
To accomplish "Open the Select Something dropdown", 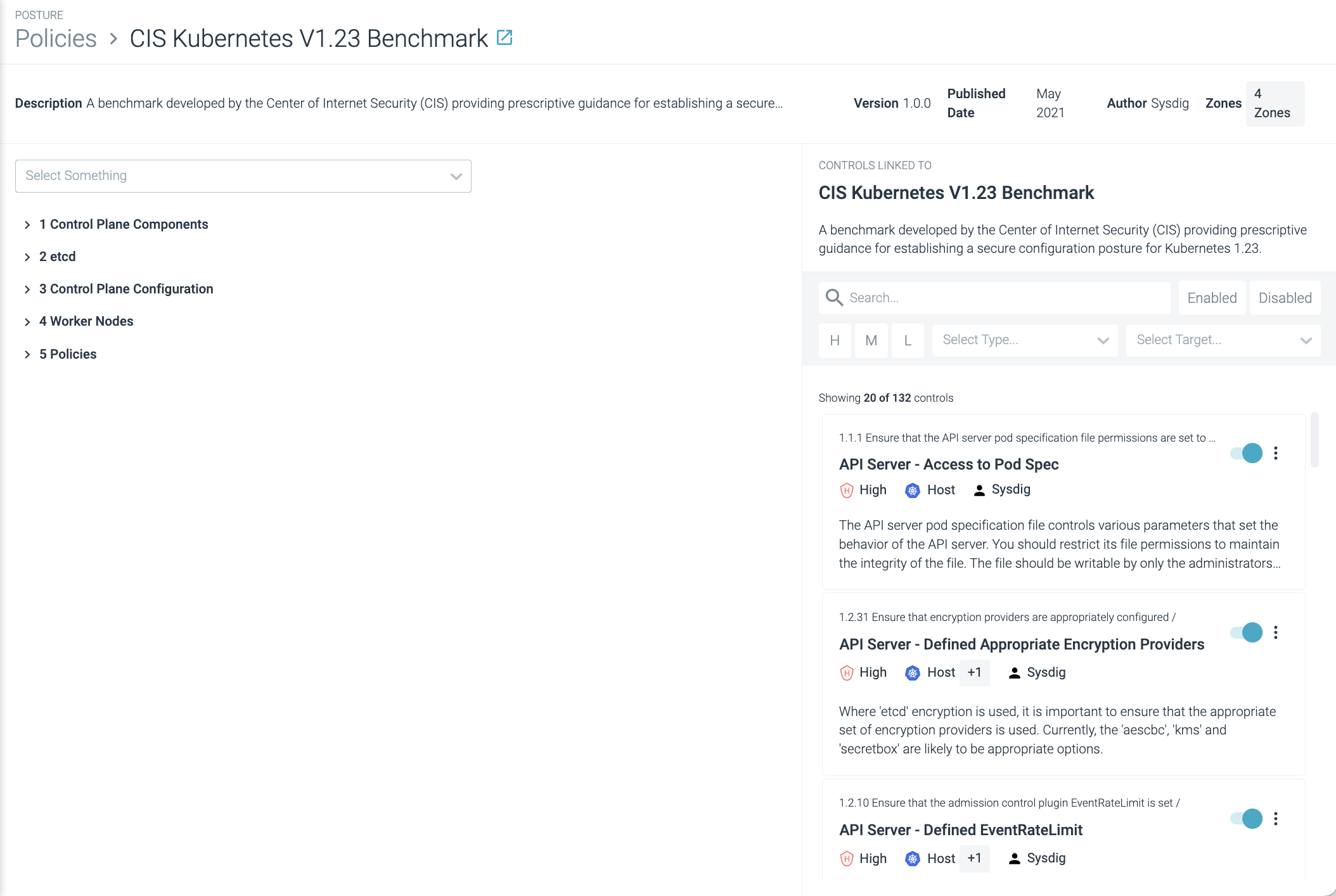I will (243, 176).
